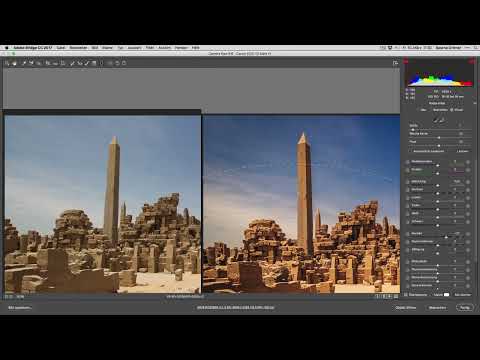This screenshot has width=480, height=360.
Task: Open the Bearbeiten menu
Action: point(78,48)
